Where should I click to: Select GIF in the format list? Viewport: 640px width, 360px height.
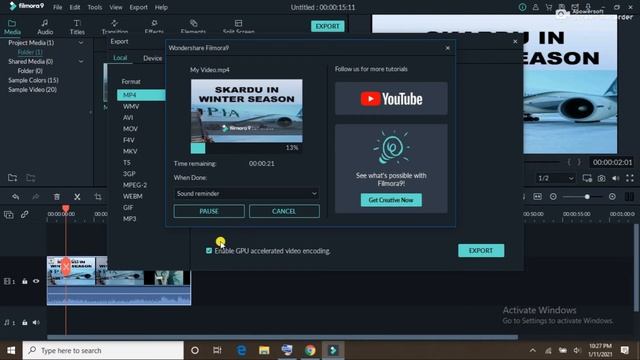coord(128,207)
